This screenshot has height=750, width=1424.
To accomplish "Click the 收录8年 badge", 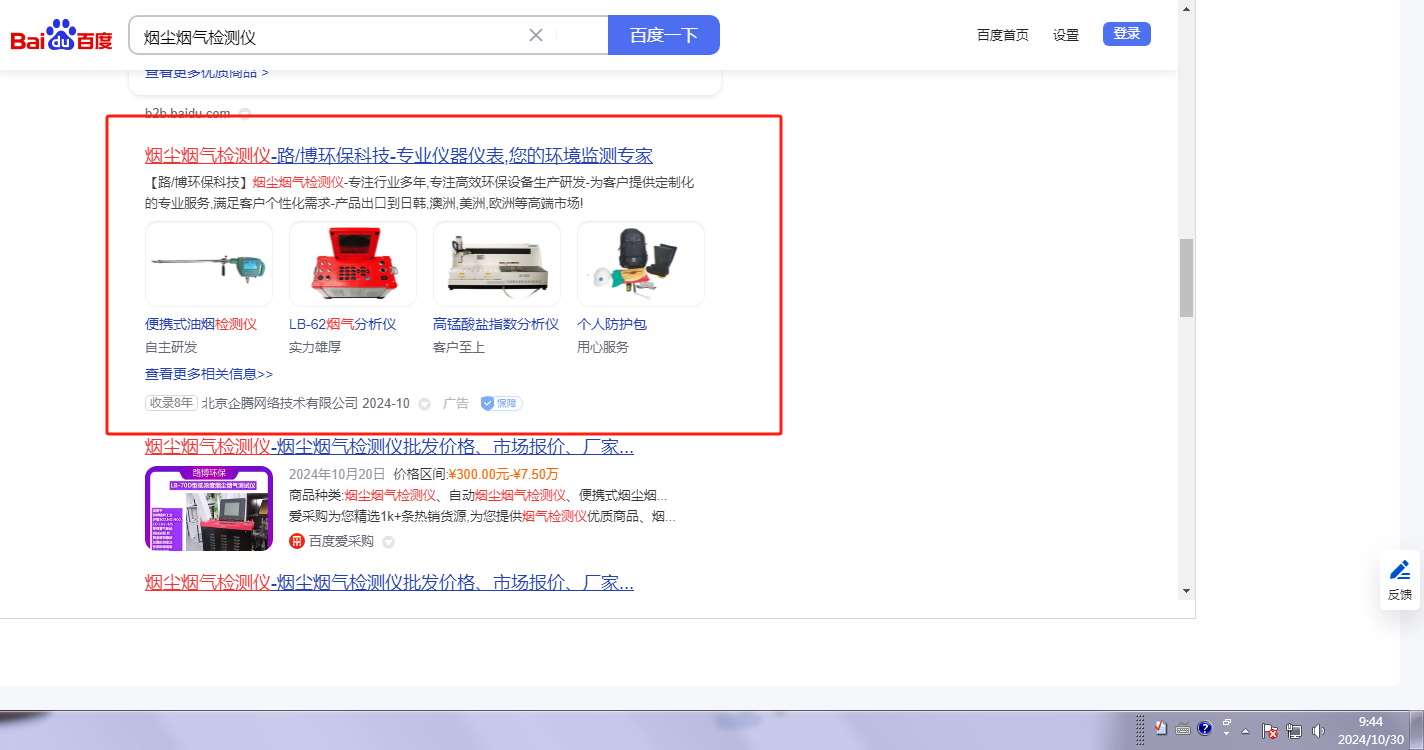I will pyautogui.click(x=172, y=403).
